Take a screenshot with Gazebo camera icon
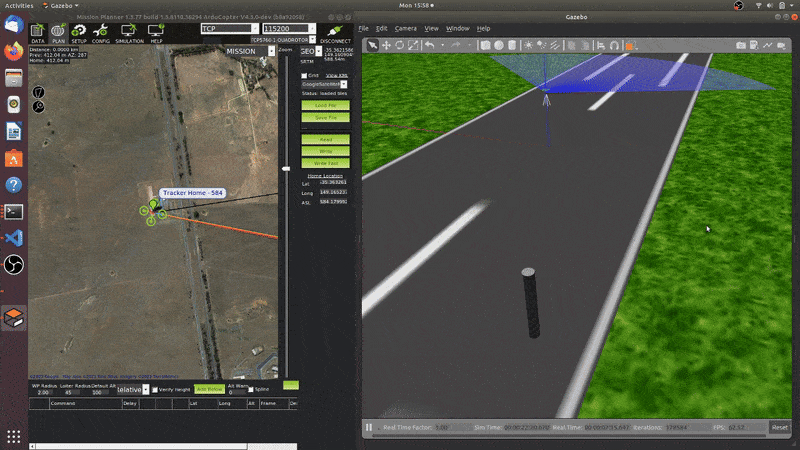Viewport: 800px width, 450px height. (x=741, y=45)
